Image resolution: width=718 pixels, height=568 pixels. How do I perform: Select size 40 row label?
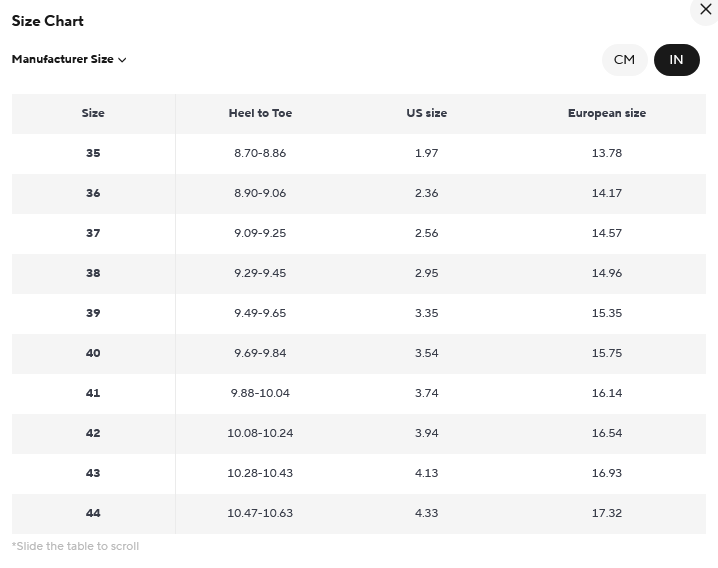pos(93,353)
